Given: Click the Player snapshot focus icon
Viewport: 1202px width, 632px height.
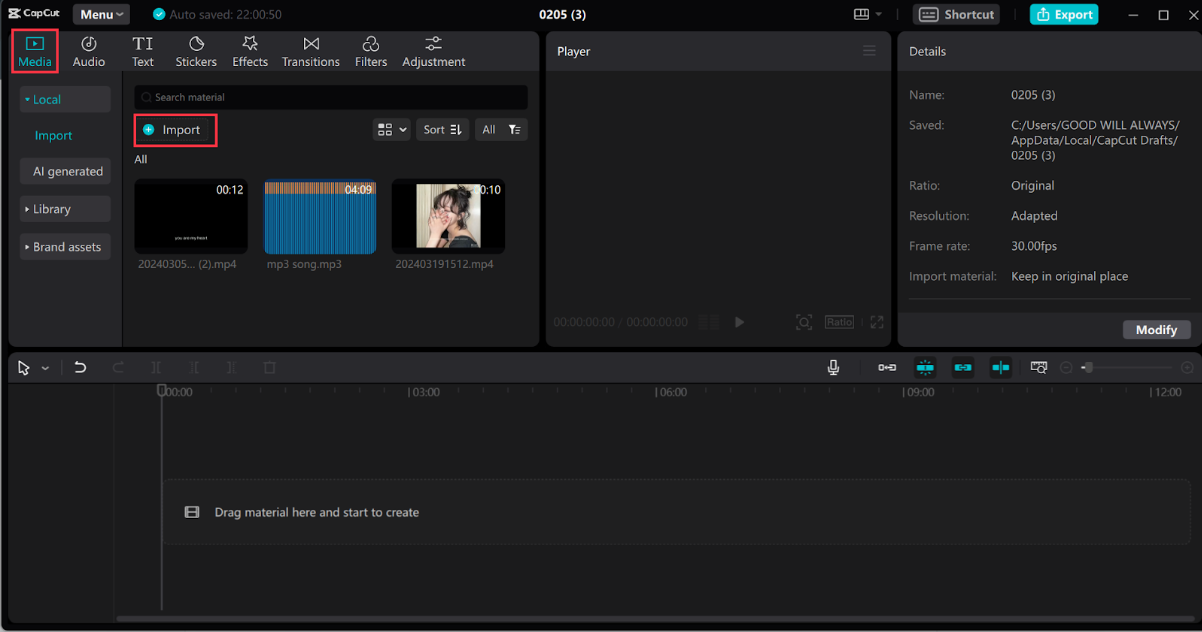Looking at the screenshot, I should [804, 322].
